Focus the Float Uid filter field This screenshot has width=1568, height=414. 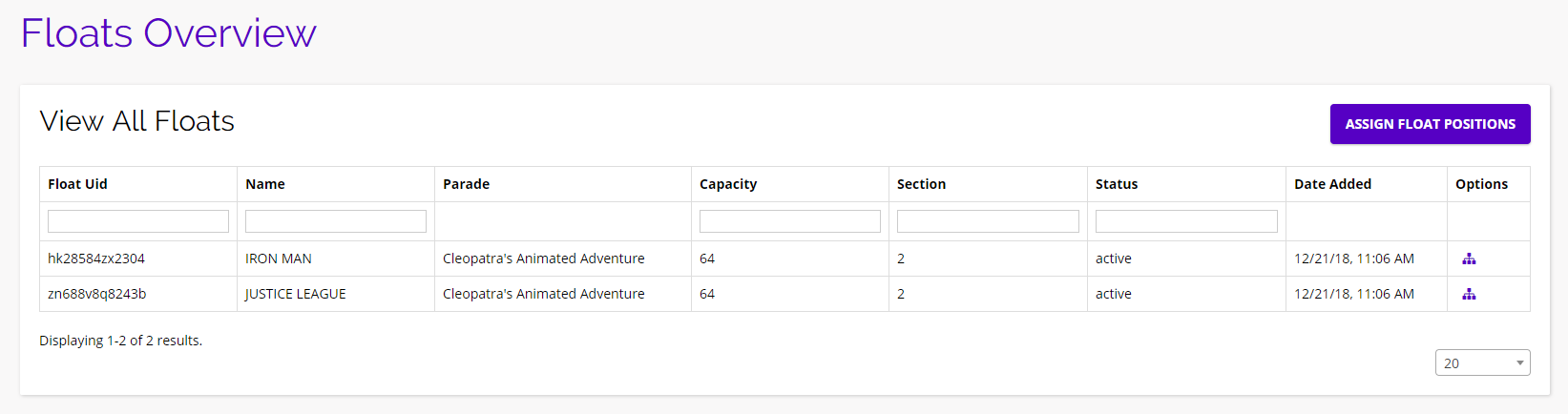138,221
